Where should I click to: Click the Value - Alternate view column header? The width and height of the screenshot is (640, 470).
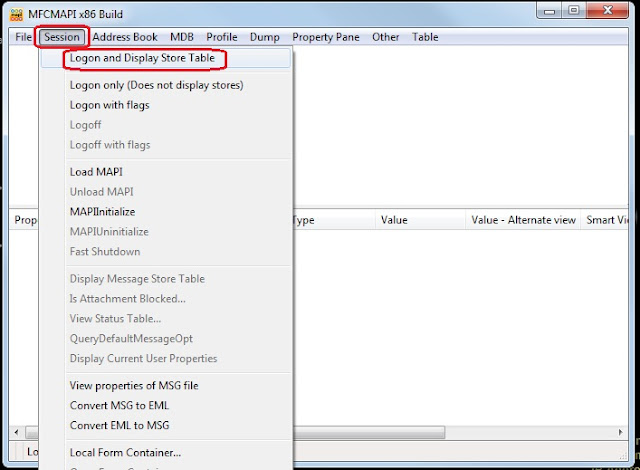pos(523,220)
